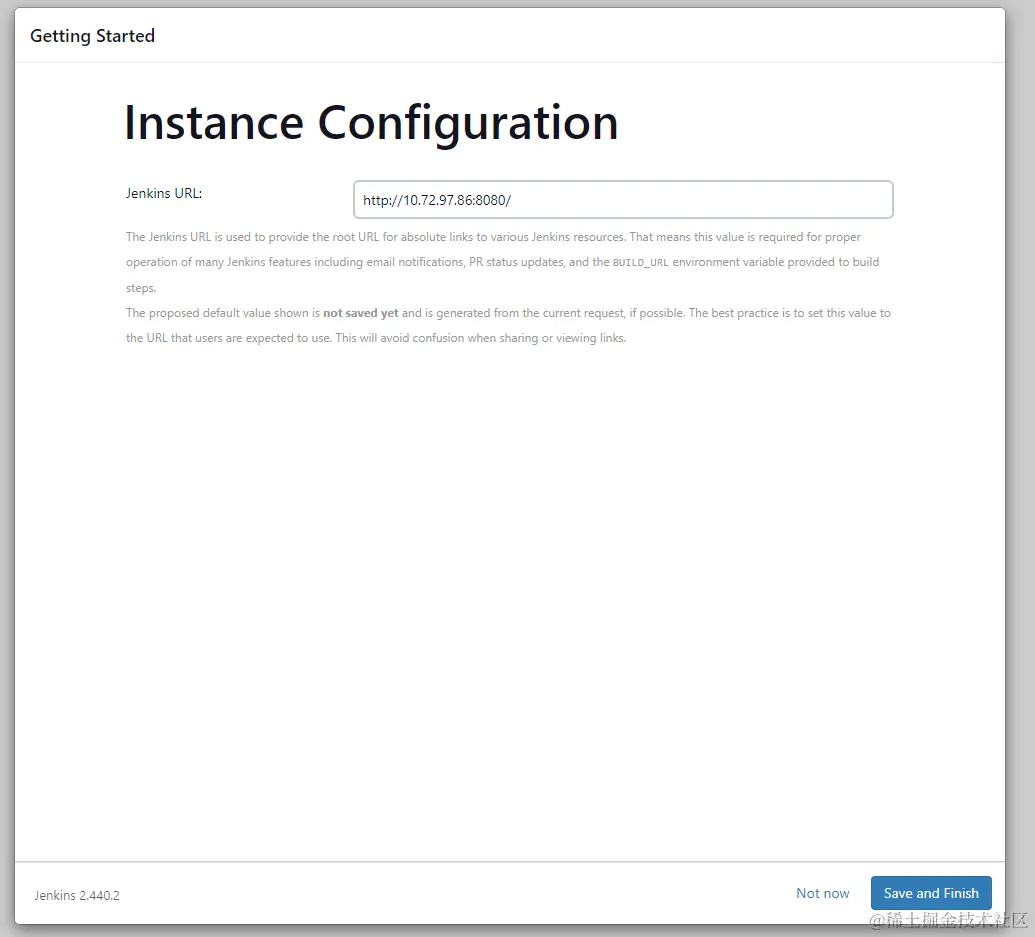Viewport: 1035px width, 937px height.
Task: Focus the Jenkins URL input field
Action: 623,199
